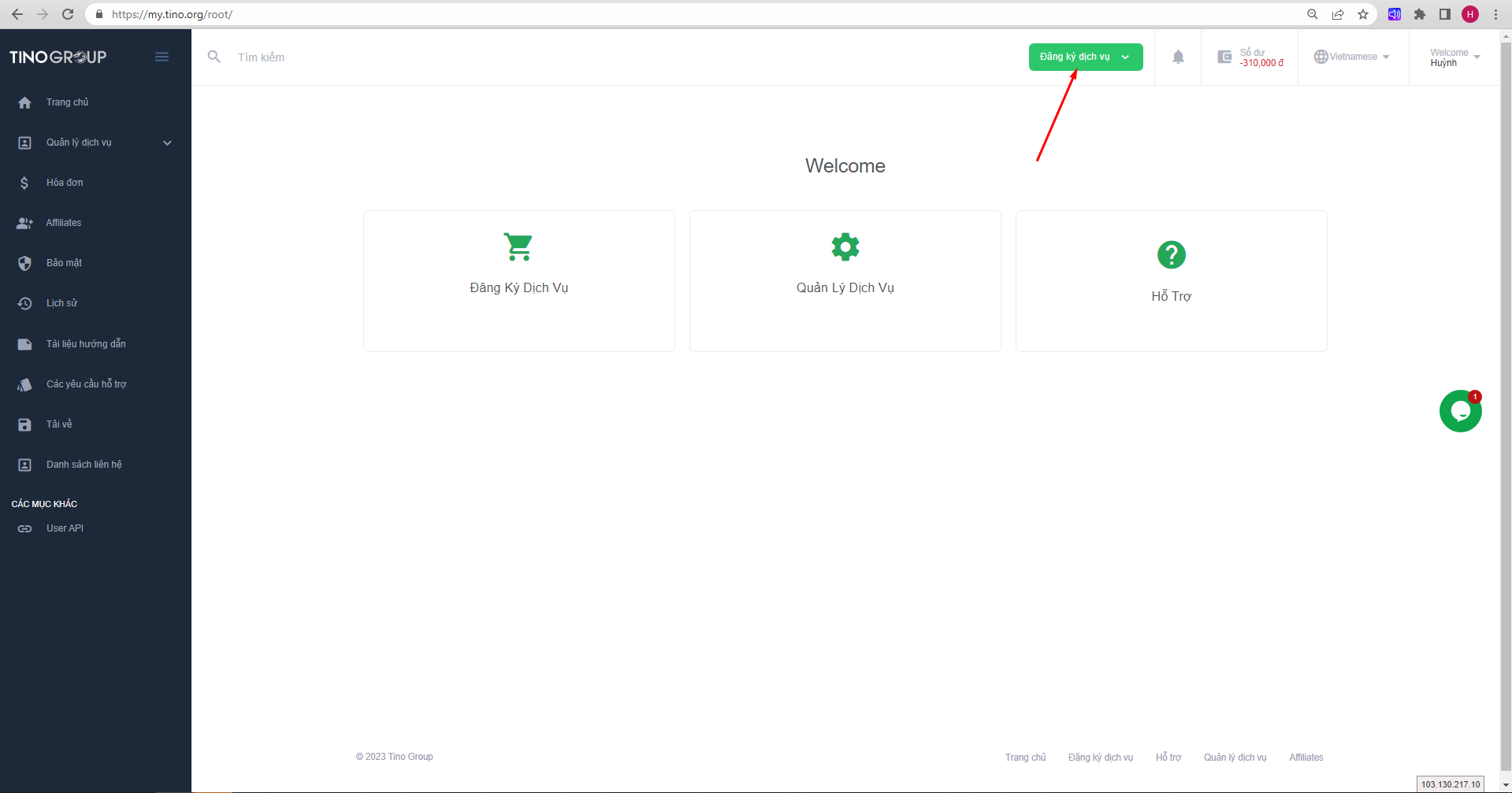Click the gear Quản Lý Dịch Vụ icon
This screenshot has width=1512, height=793.
pyautogui.click(x=845, y=247)
